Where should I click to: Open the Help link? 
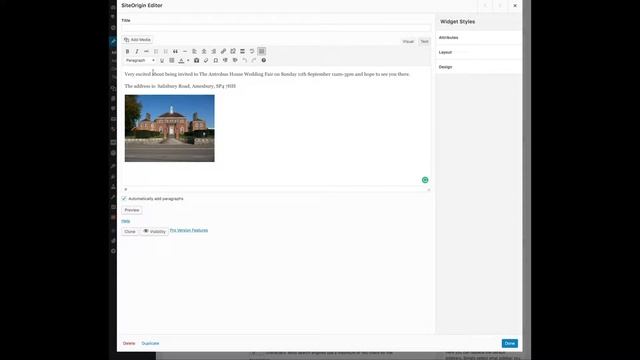coord(126,221)
